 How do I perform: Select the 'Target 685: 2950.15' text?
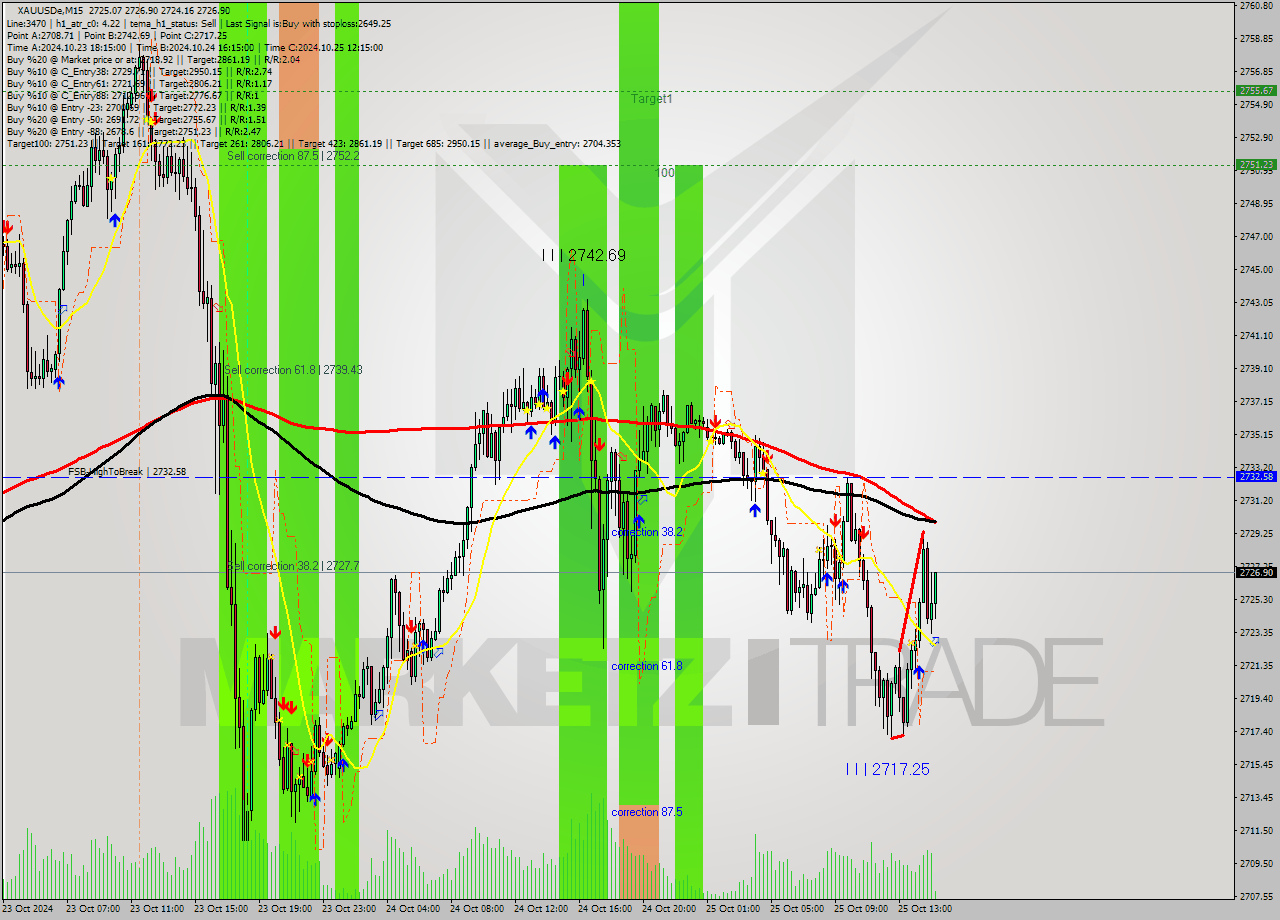pyautogui.click(x=436, y=143)
